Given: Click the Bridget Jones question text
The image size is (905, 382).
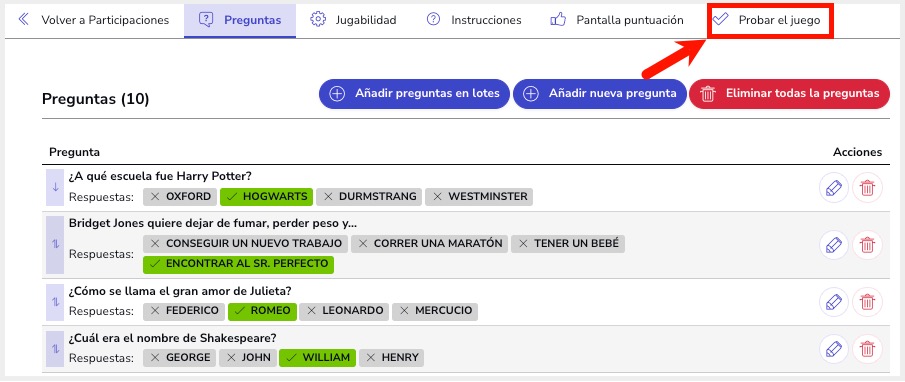Looking at the screenshot, I should click(213, 223).
